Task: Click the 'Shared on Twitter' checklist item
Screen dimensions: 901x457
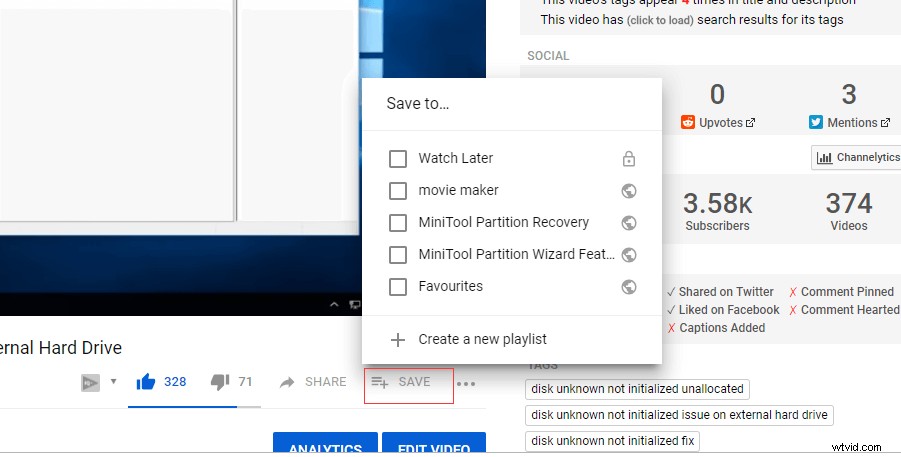Action: (720, 292)
